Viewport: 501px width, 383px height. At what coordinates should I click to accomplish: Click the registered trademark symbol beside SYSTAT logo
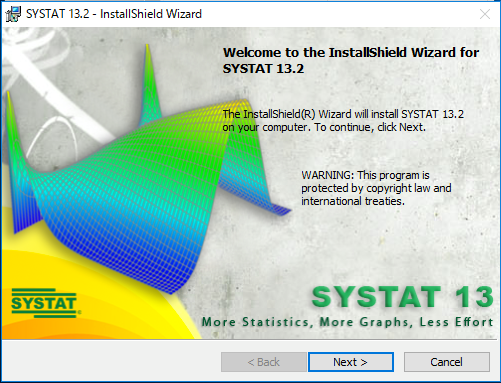79,313
